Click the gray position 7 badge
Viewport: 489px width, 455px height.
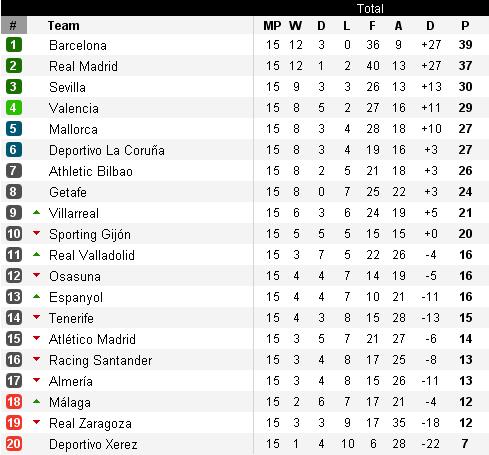click(14, 171)
